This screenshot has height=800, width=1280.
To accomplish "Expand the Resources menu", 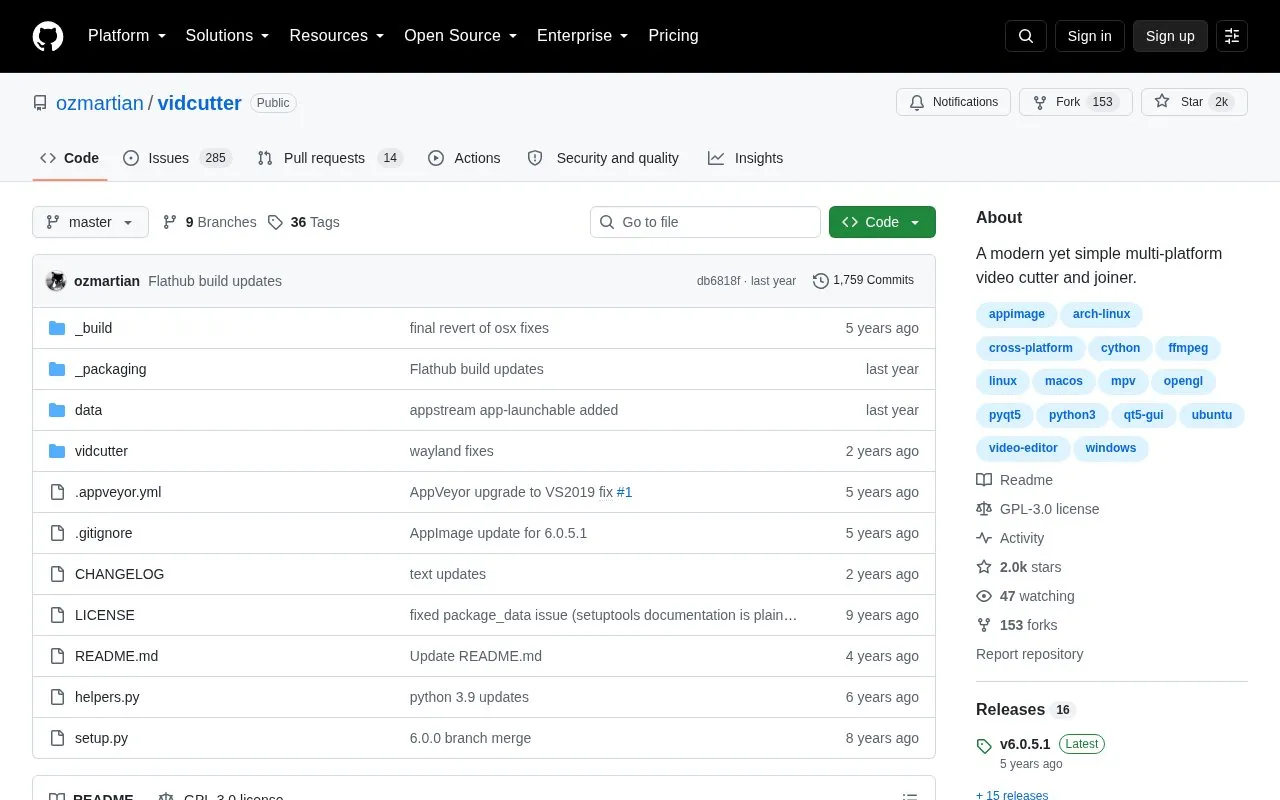I will (x=337, y=36).
